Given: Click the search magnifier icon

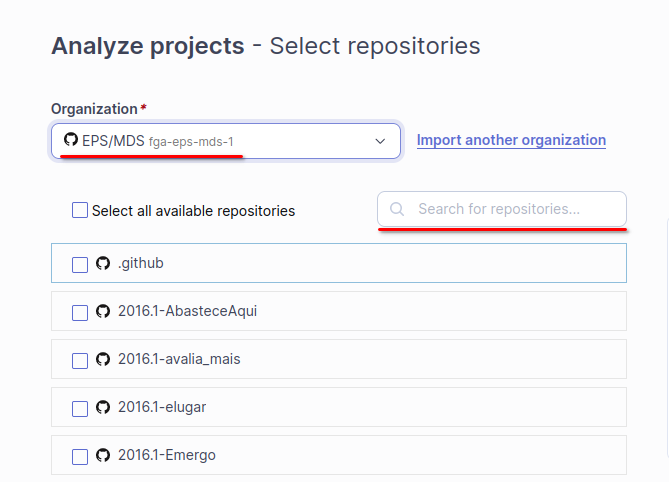Looking at the screenshot, I should [x=397, y=209].
